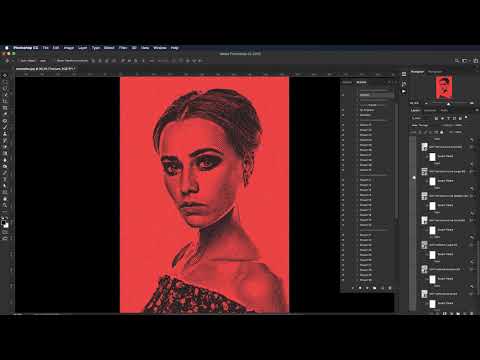Viewport: 480px width, 360px height.
Task: Open the Image menu
Action: (69, 48)
